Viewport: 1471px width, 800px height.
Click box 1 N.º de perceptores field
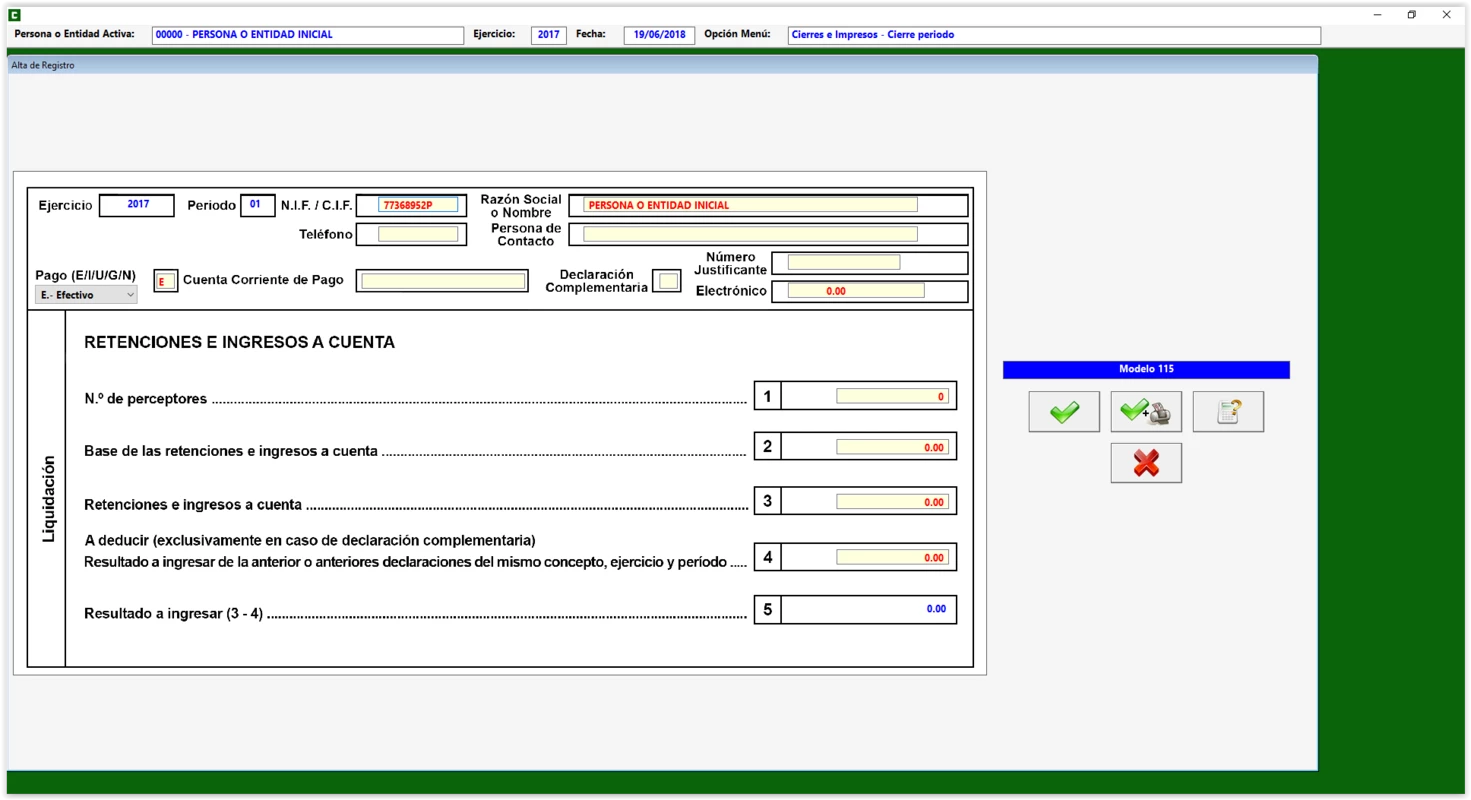point(892,396)
